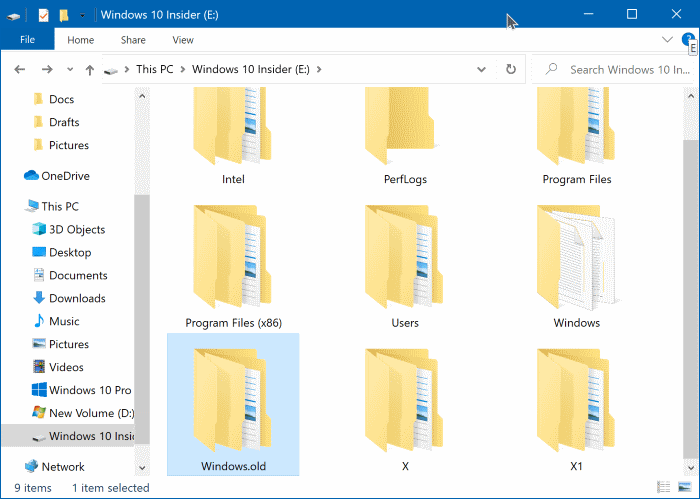Switch to the View ribbon tab

[183, 40]
